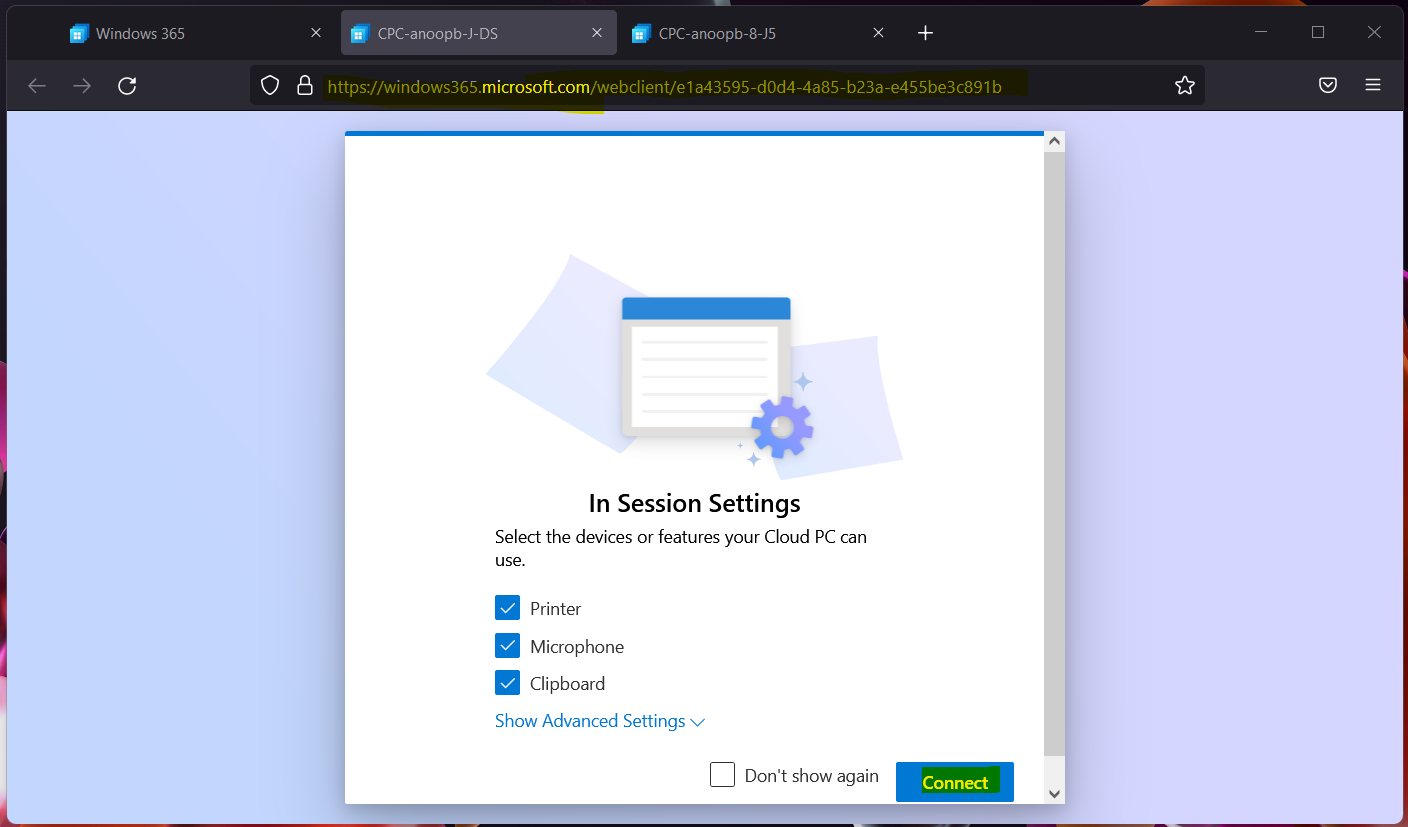Viewport: 1408px width, 827px height.
Task: Expand Show Advanced Settings
Action: [x=600, y=721]
